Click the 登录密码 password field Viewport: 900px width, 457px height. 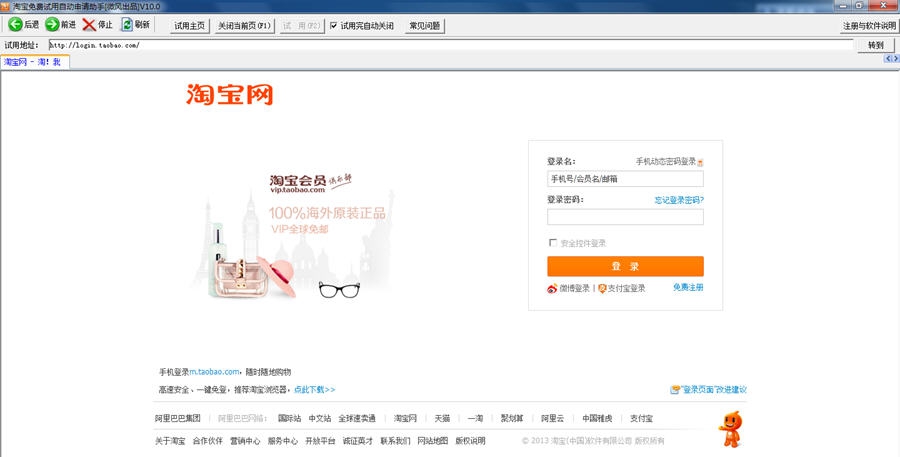(x=625, y=217)
